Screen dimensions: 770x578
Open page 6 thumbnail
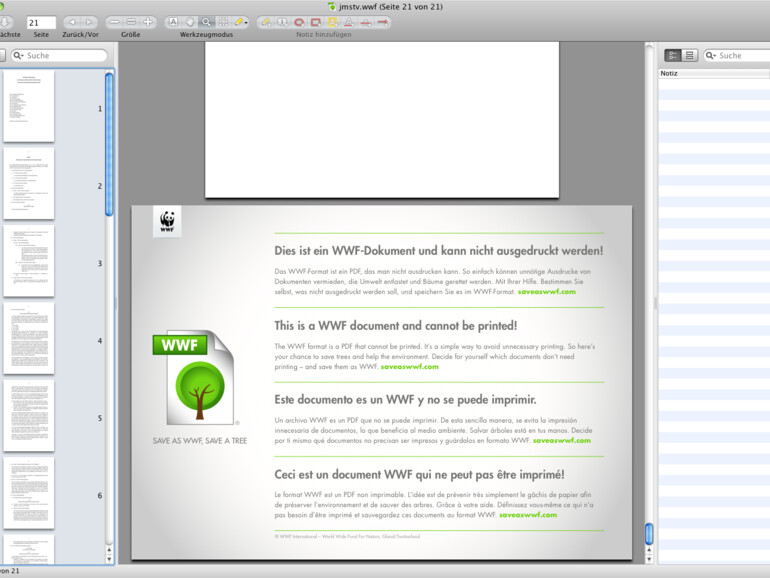click(29, 493)
